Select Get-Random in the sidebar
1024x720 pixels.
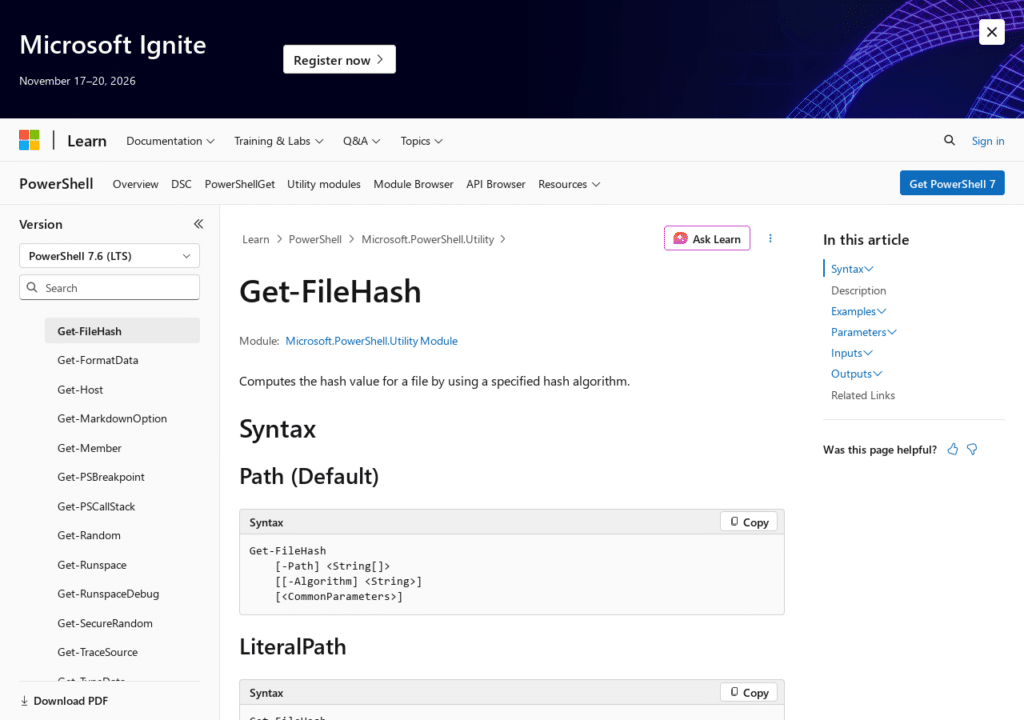89,535
